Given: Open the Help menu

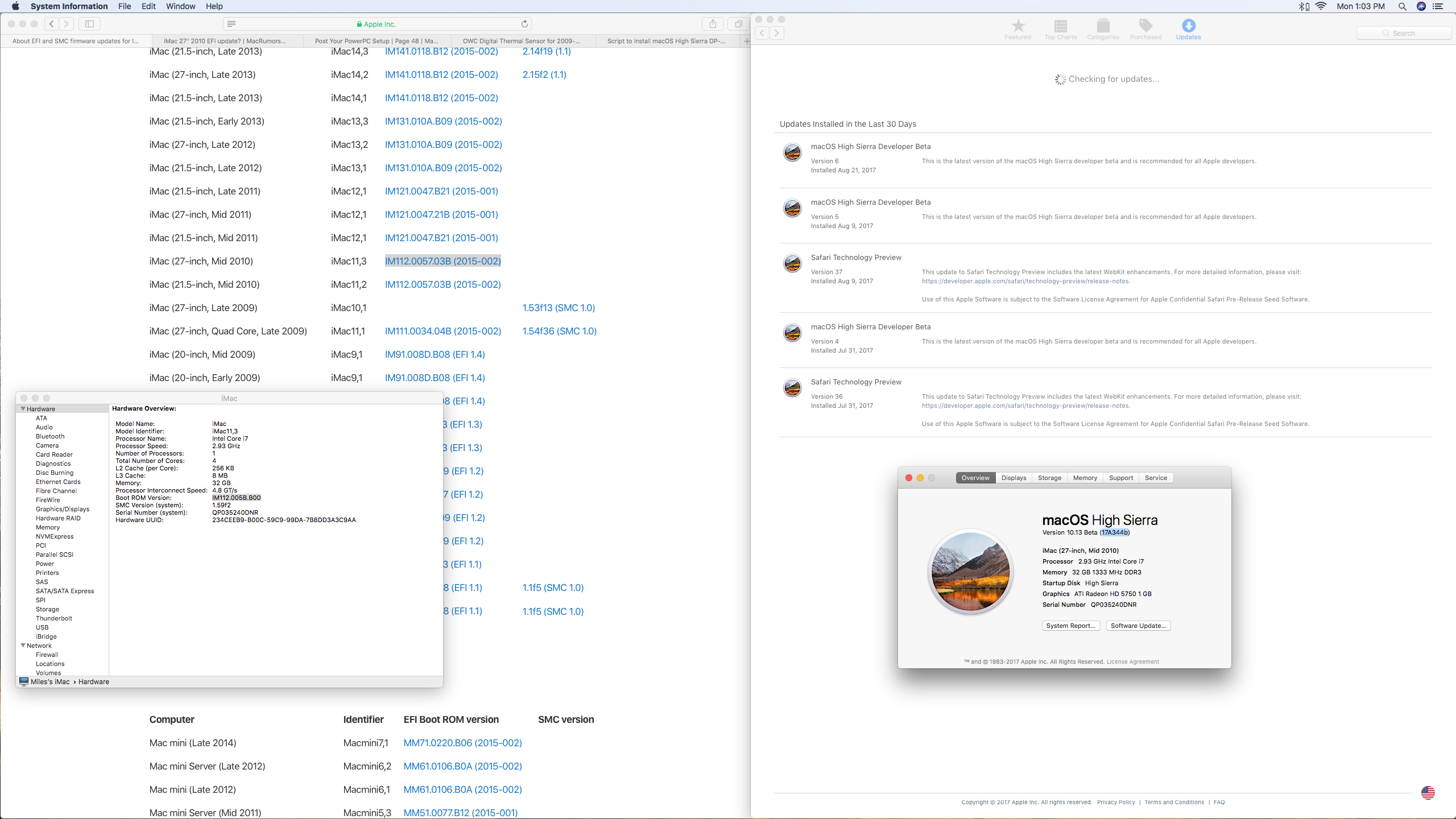Looking at the screenshot, I should tap(214, 6).
